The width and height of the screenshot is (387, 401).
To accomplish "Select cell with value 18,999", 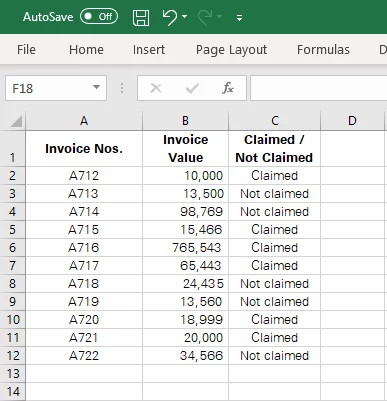I will pyautogui.click(x=185, y=320).
